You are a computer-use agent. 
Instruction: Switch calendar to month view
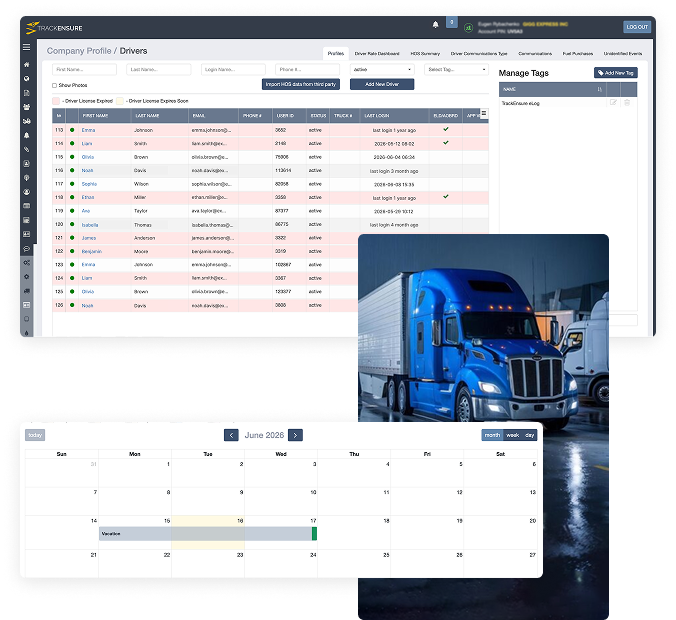click(492, 435)
